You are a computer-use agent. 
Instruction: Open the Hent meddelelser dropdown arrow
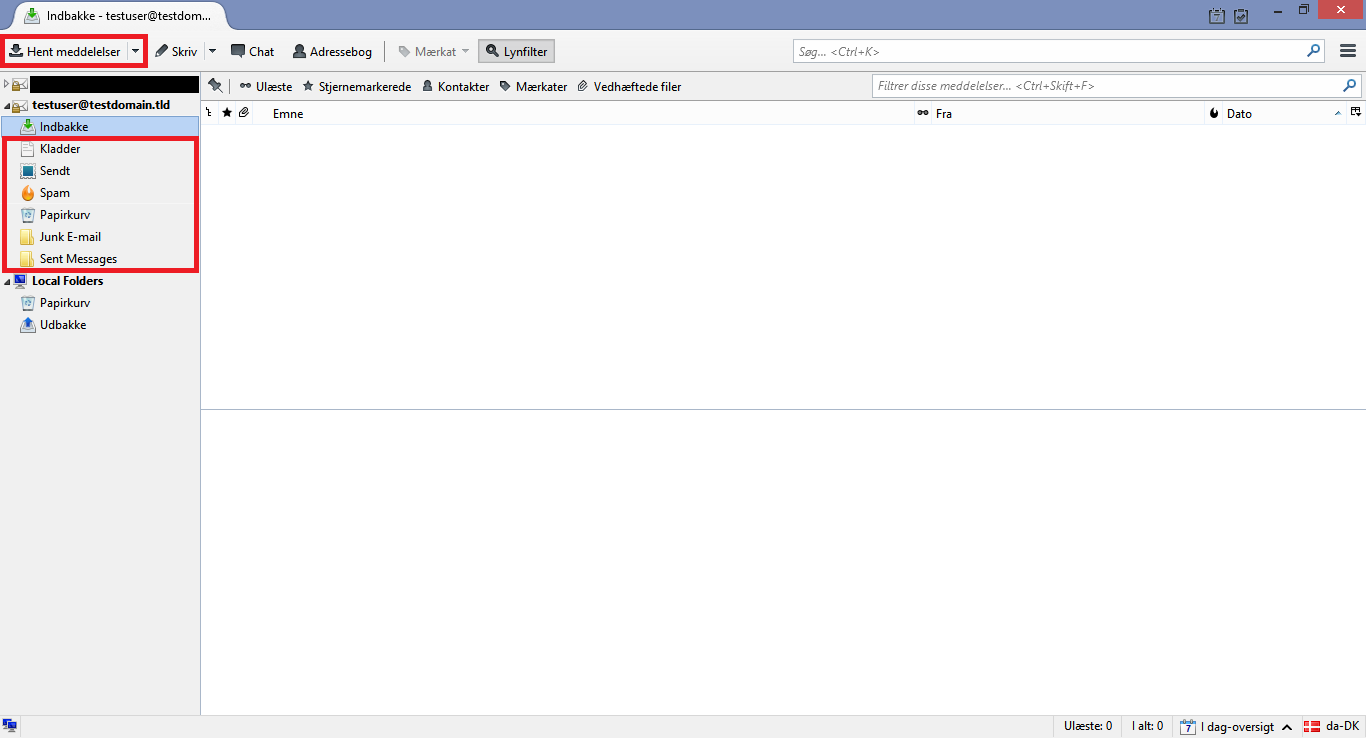tap(135, 51)
